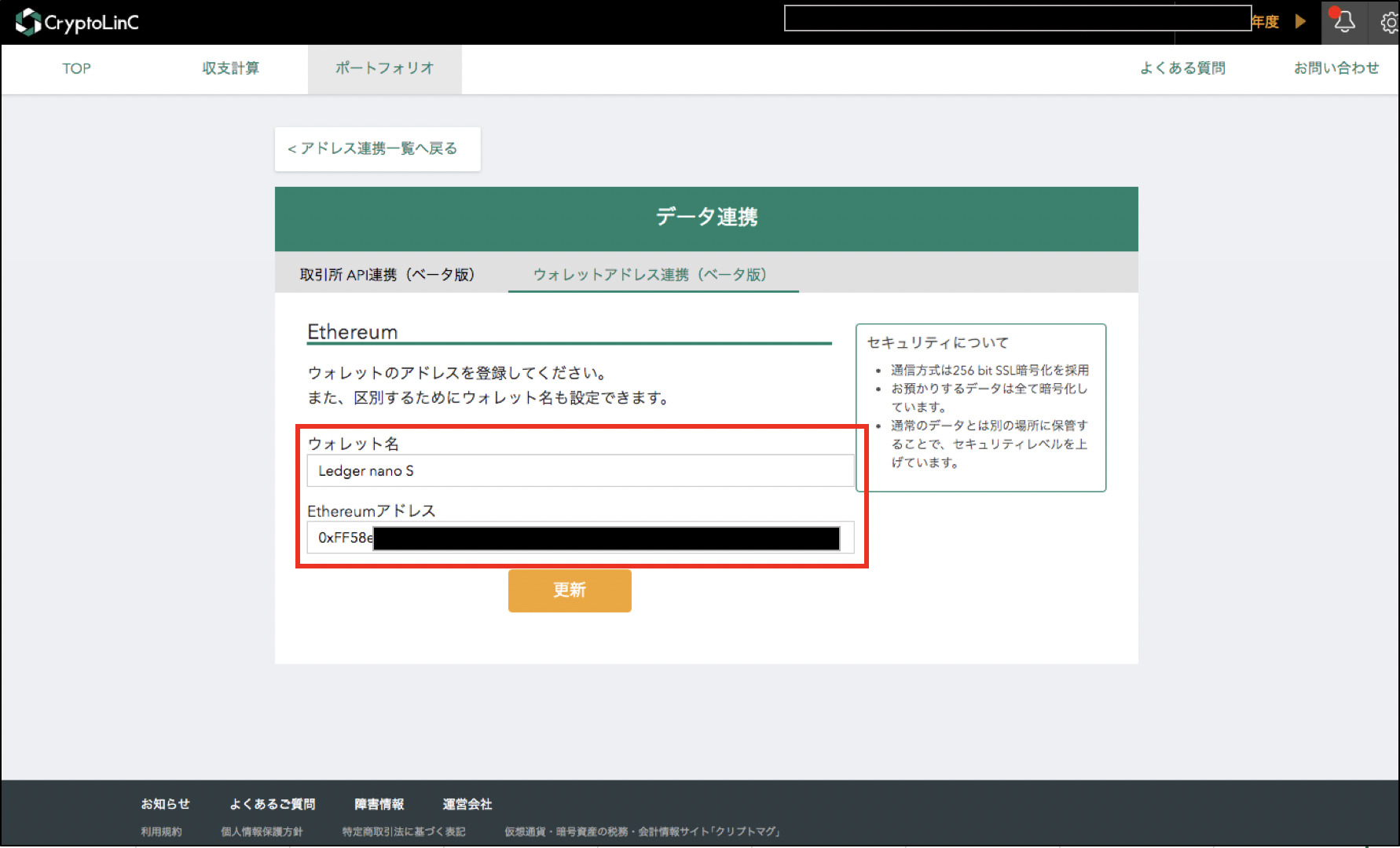Click お問い合わせ in the top navigation
The image size is (1400, 848).
click(x=1336, y=68)
